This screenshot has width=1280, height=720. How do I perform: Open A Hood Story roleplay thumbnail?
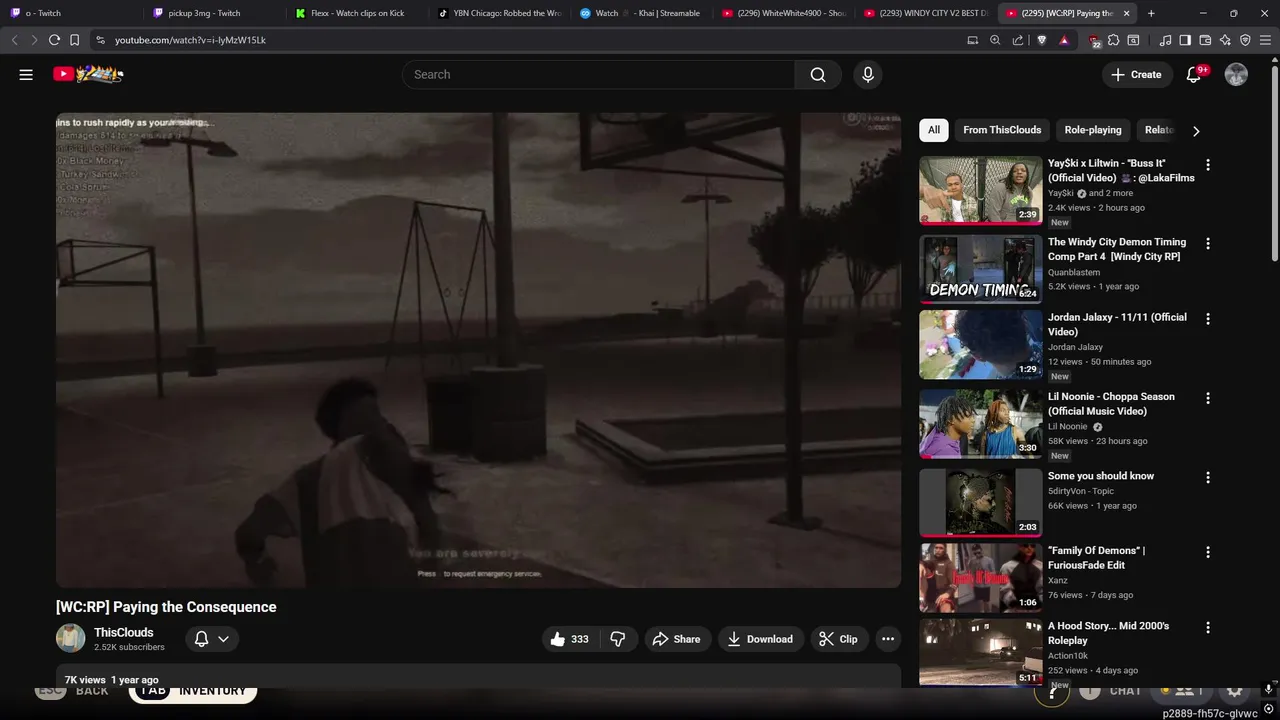[981, 652]
